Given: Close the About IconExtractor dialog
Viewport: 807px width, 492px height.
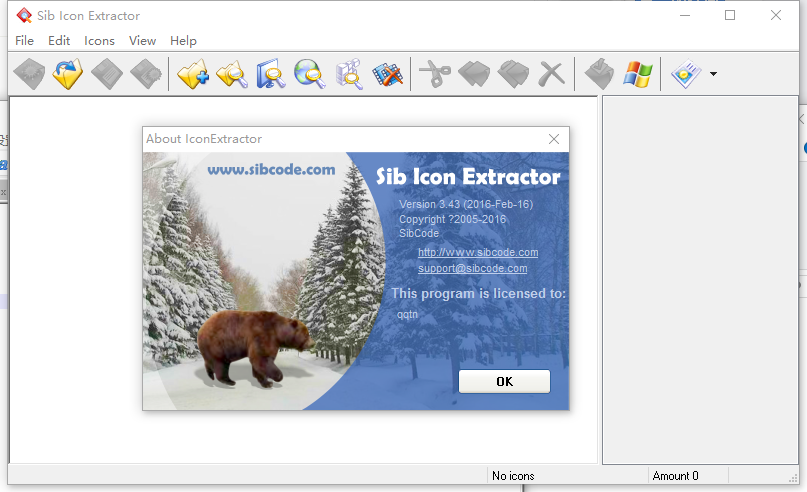Looking at the screenshot, I should (x=554, y=139).
